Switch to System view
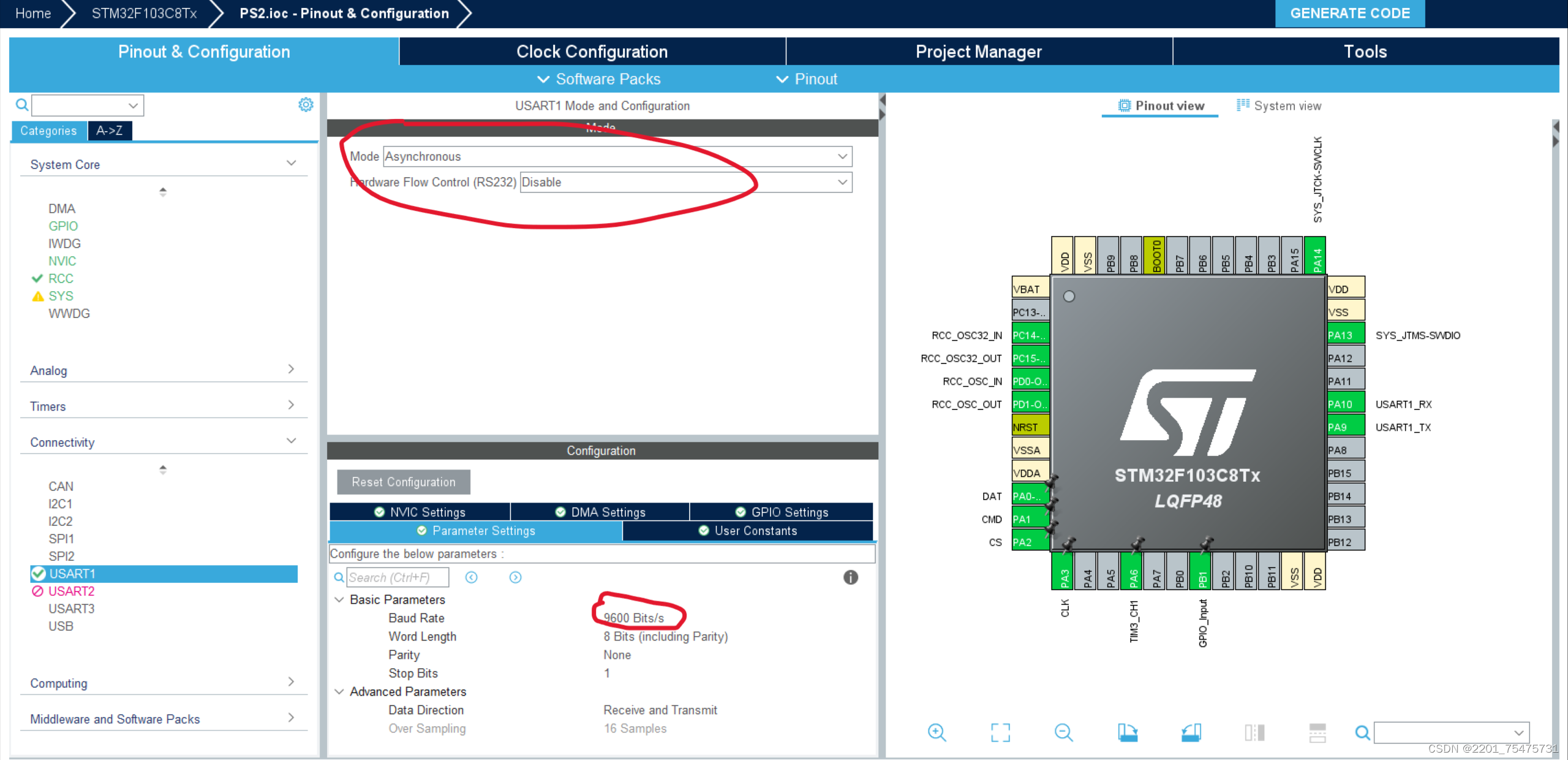Screen dimensions: 1568x760 click(x=1279, y=105)
